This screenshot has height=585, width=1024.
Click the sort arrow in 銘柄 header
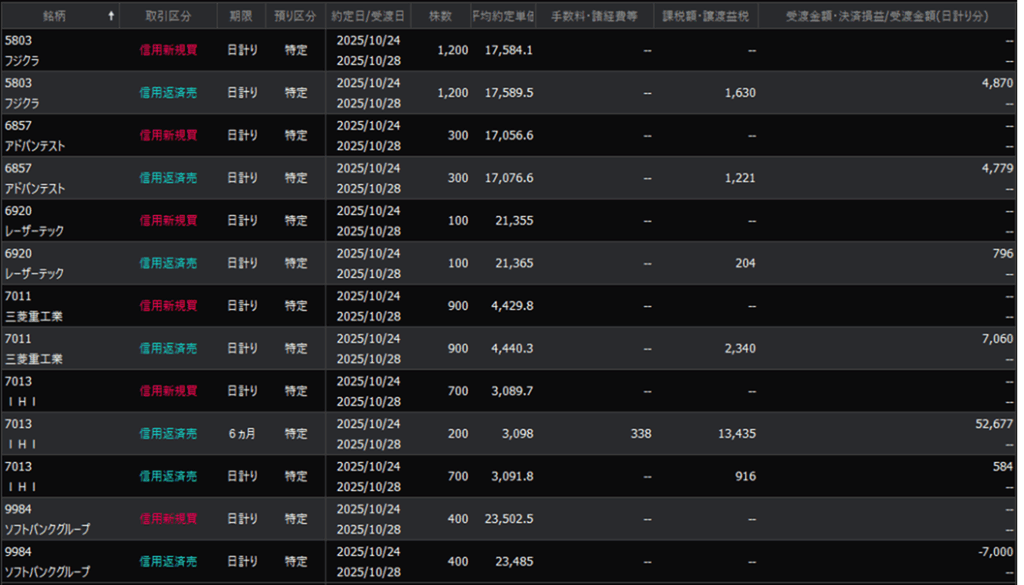pyautogui.click(x=110, y=16)
